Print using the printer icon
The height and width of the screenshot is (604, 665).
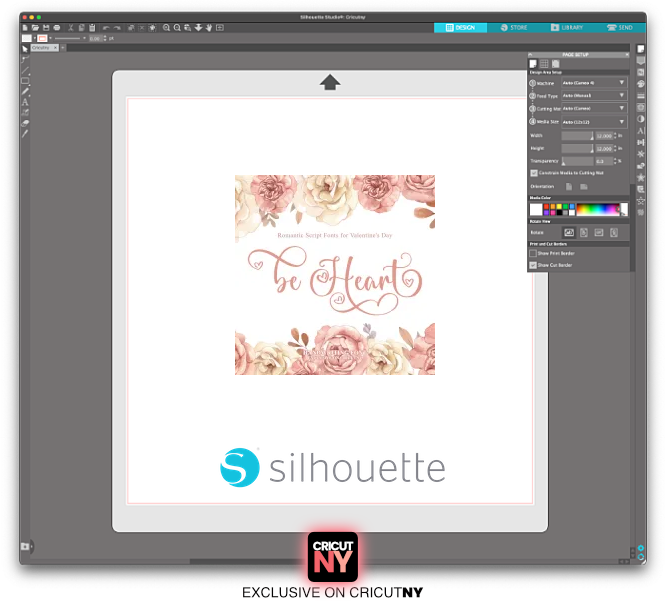point(57,28)
